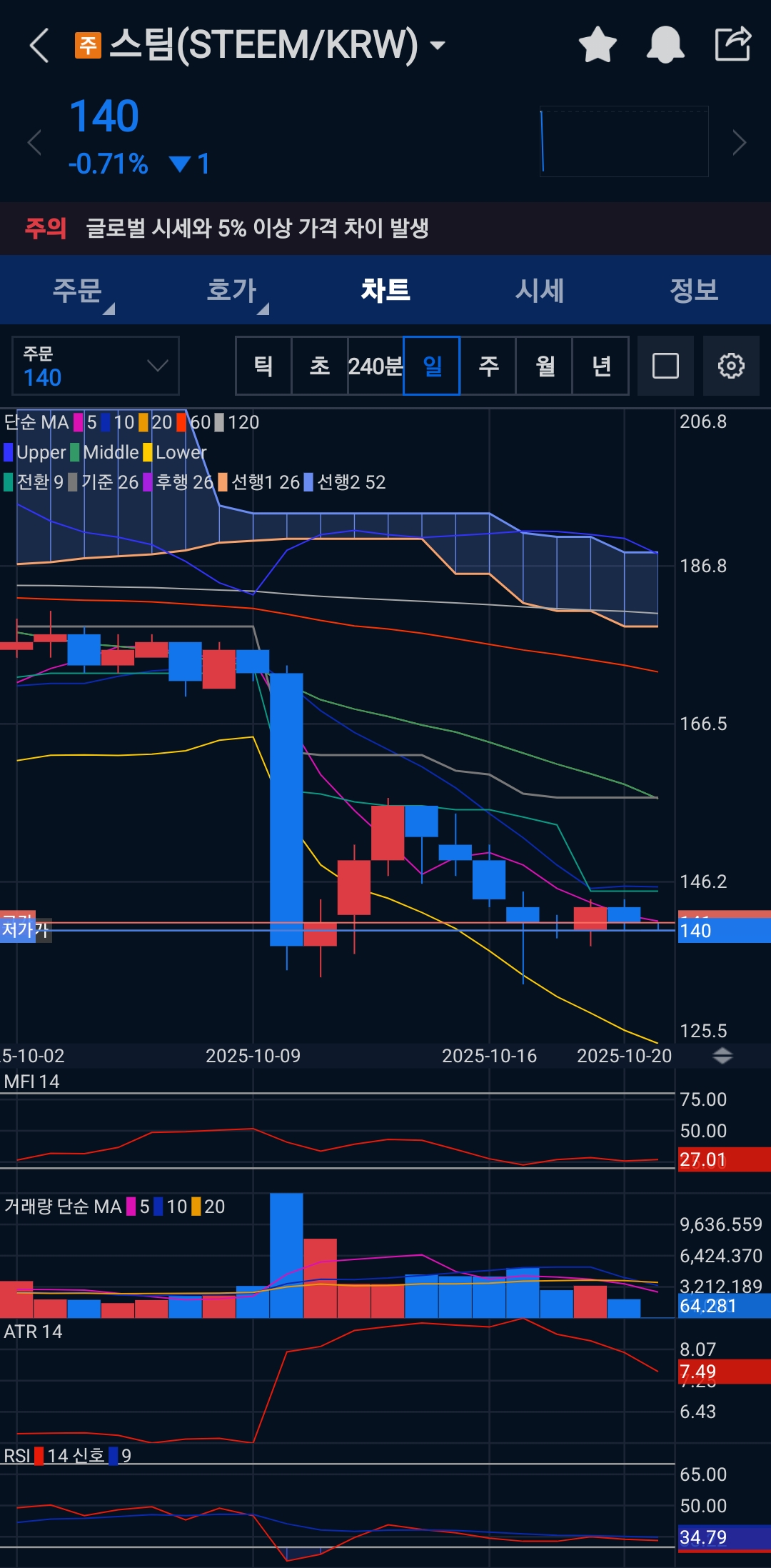Tap the 후행 26 Ichimoku legend
The height and width of the screenshot is (1568, 771).
178,482
